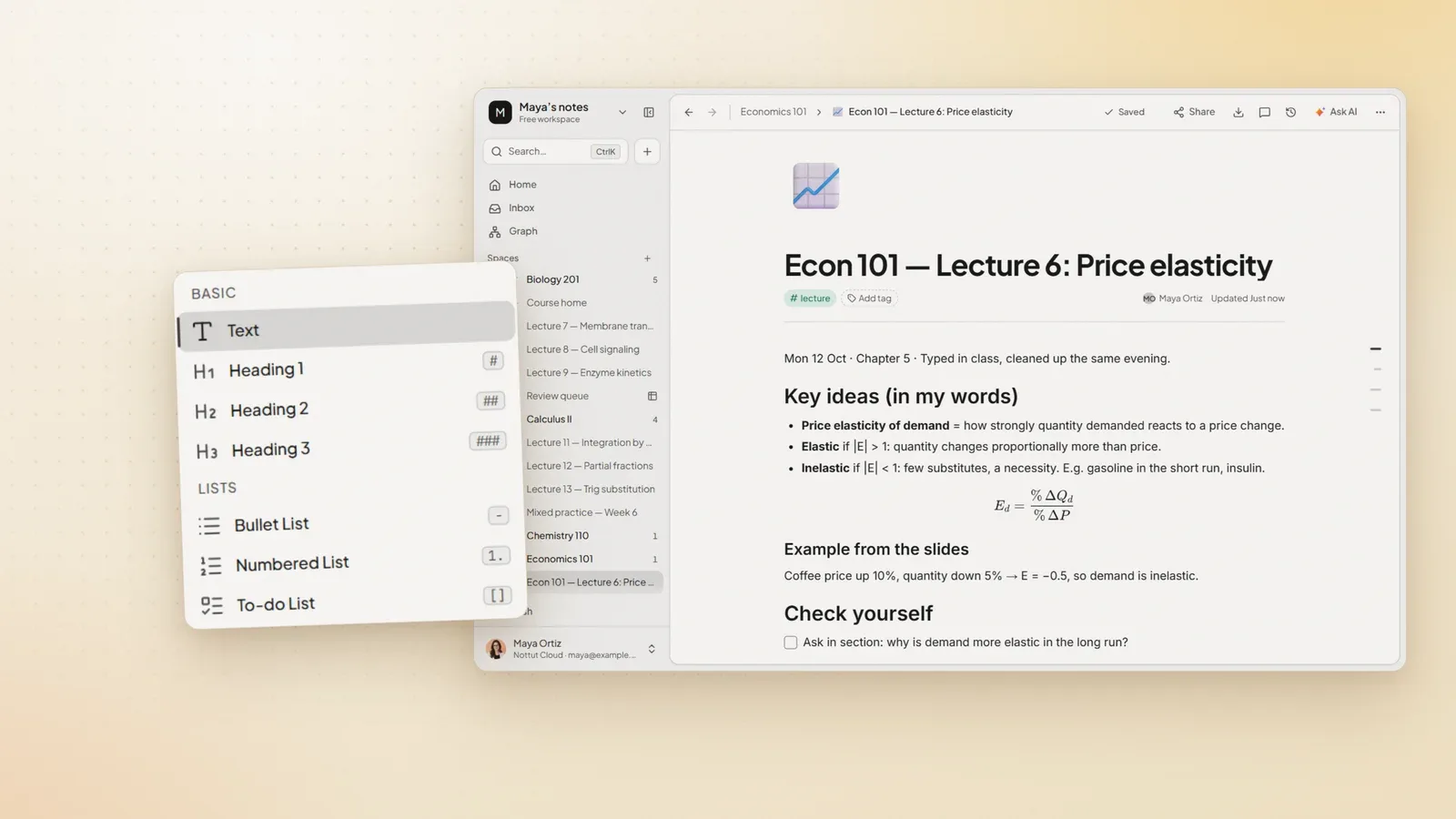Click the chart page icon
The image size is (1456, 819).
[x=815, y=186]
